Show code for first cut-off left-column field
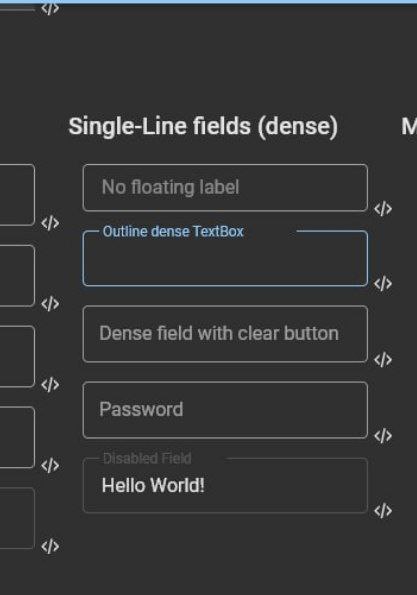417x595 pixels. (50, 223)
